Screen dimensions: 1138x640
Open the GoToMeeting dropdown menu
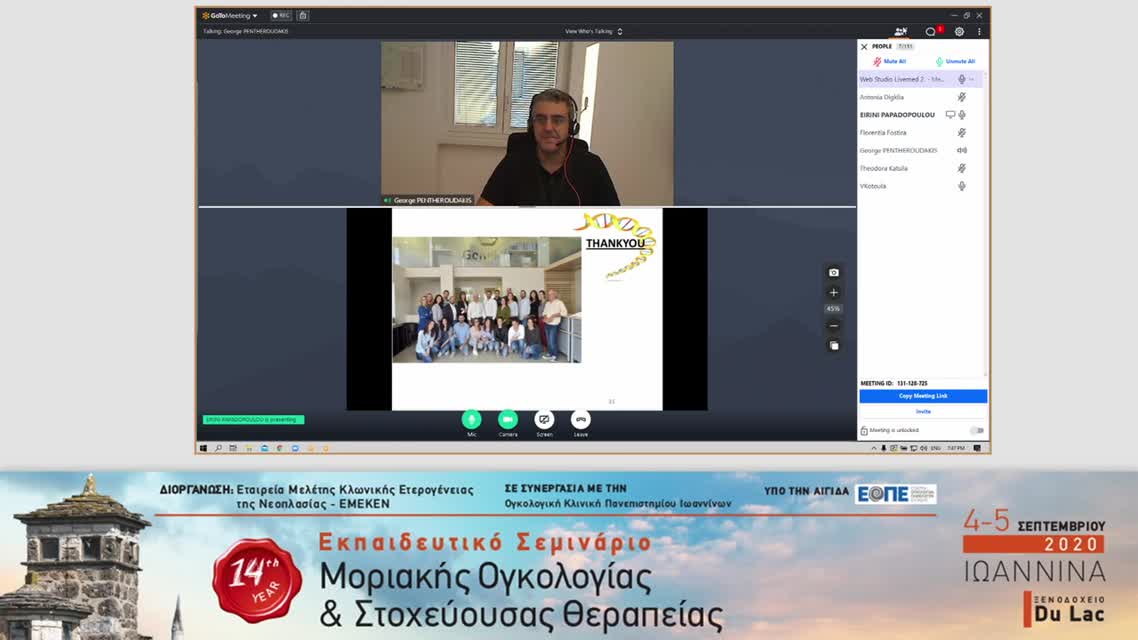pyautogui.click(x=230, y=16)
